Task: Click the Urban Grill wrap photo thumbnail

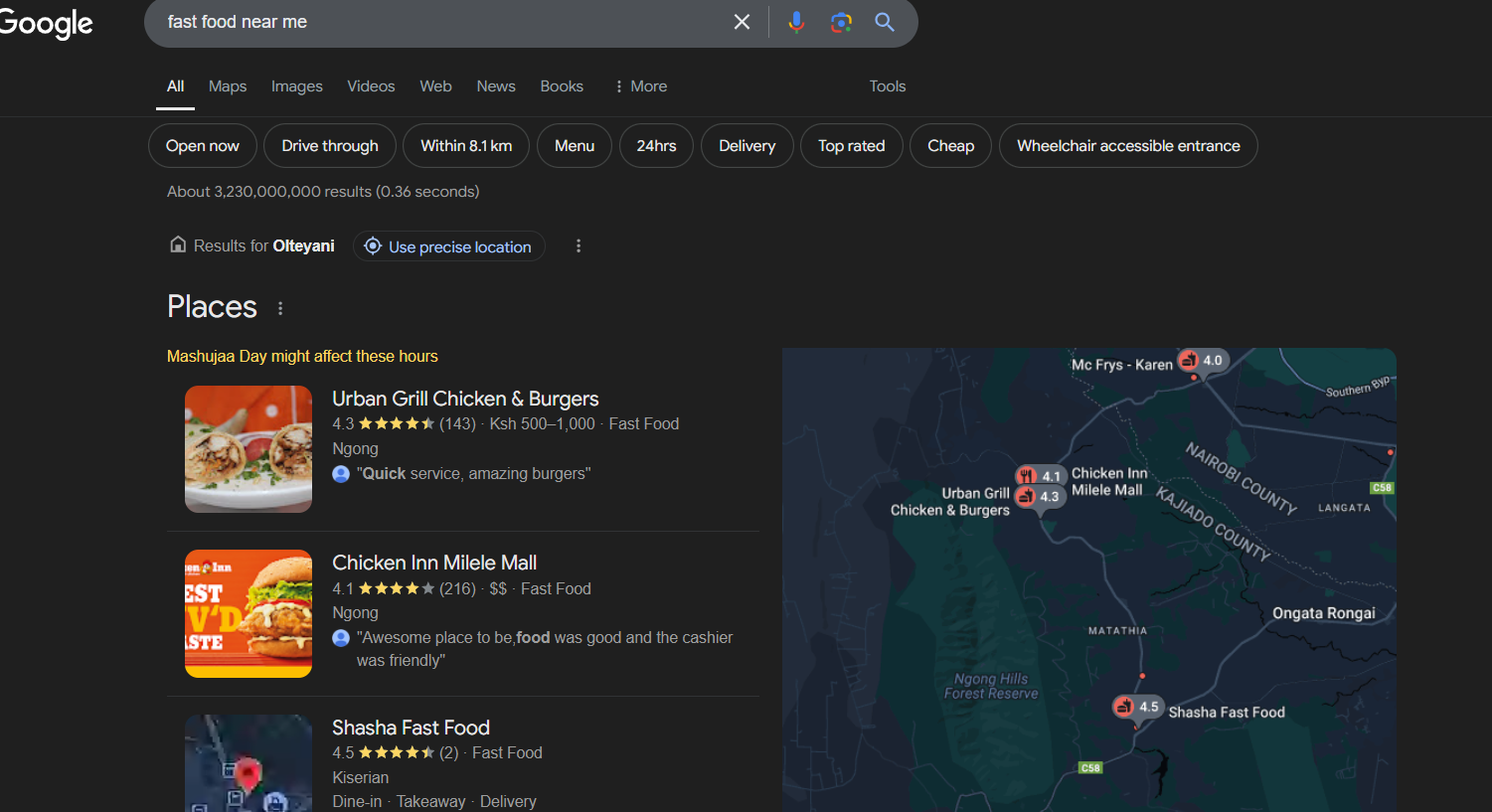Action: (x=249, y=449)
